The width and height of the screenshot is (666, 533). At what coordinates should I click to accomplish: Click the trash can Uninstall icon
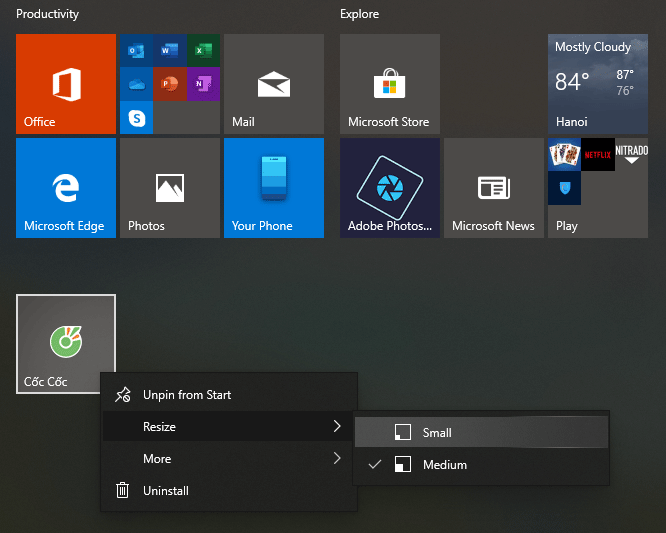122,490
